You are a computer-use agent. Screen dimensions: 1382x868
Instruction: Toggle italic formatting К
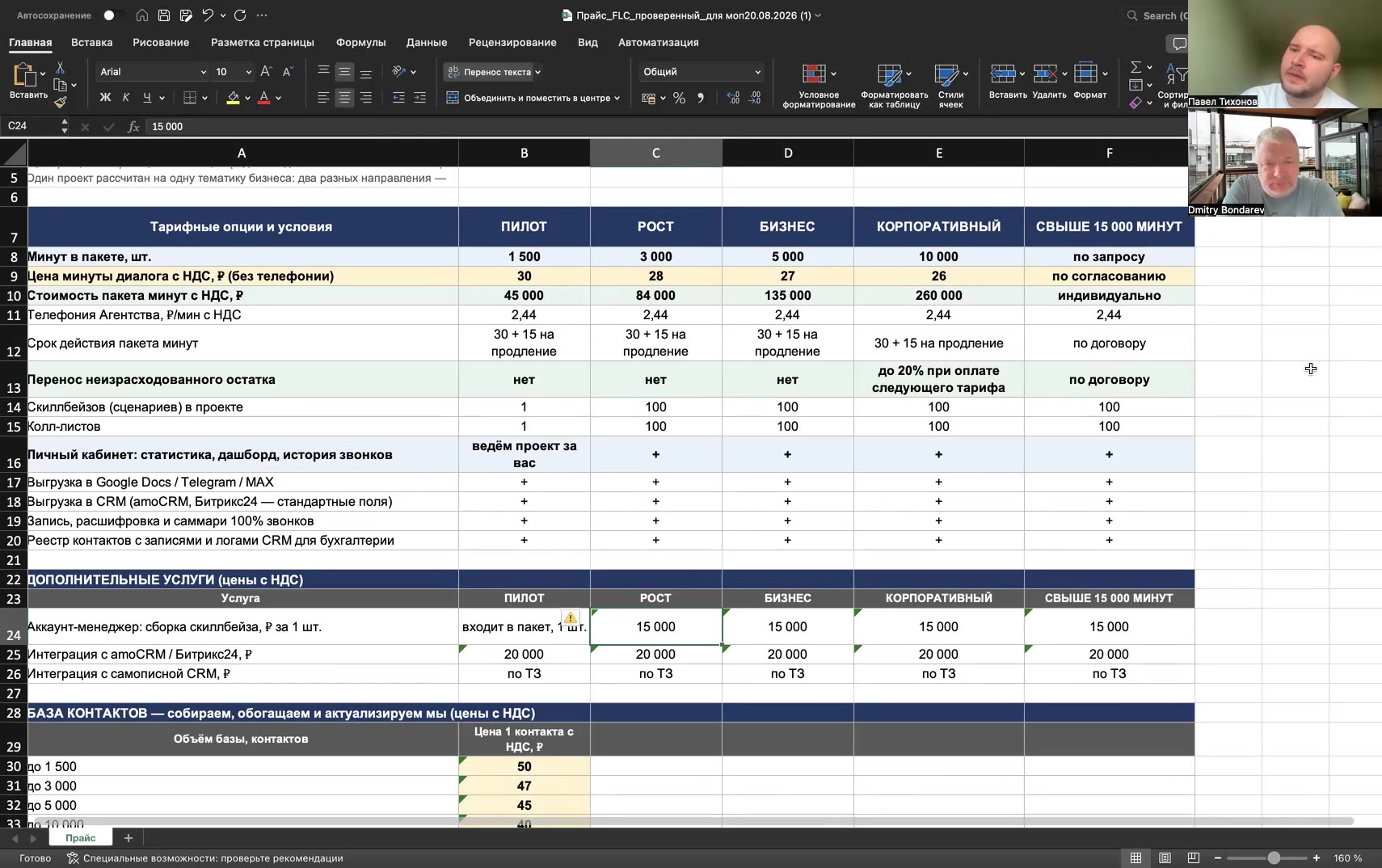click(x=126, y=98)
